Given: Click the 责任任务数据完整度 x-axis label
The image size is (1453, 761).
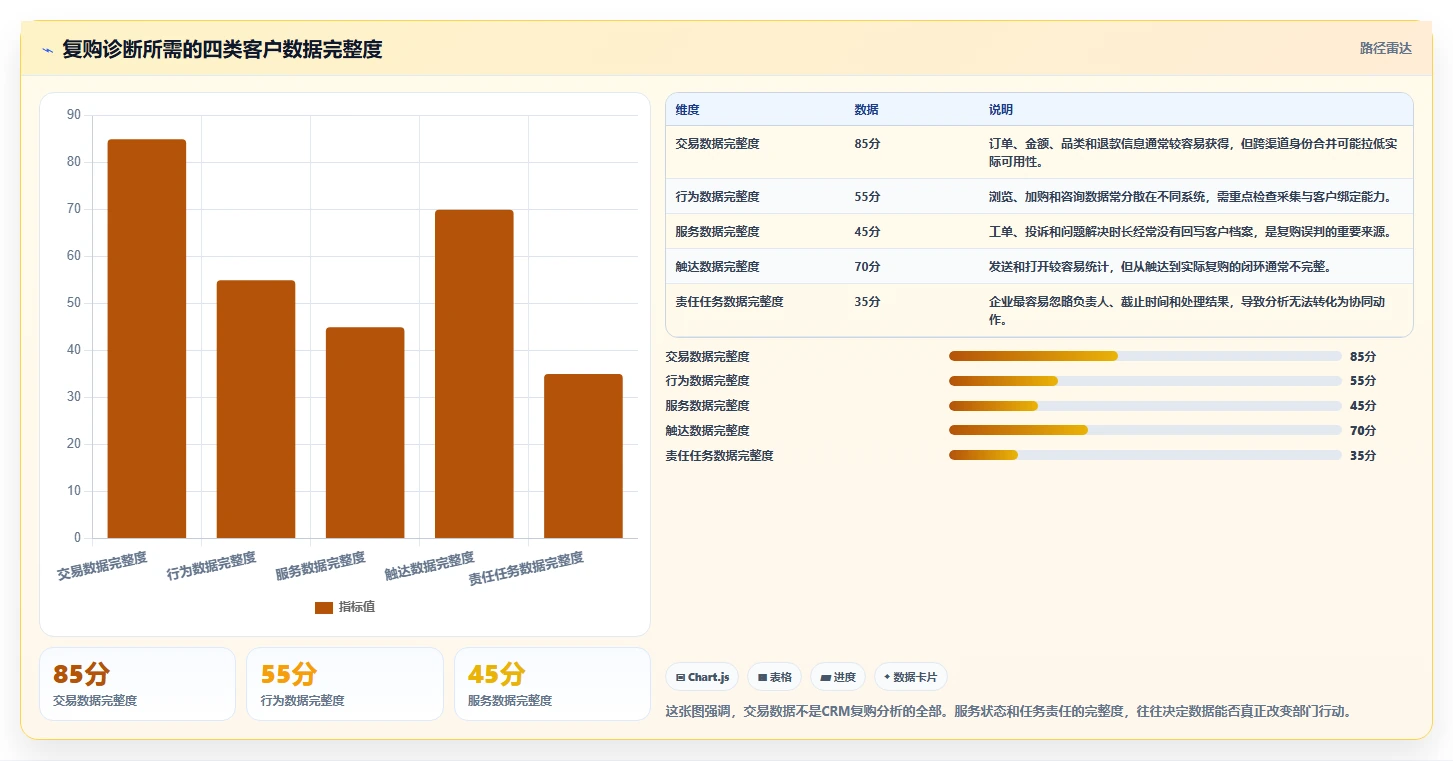Looking at the screenshot, I should (x=526, y=568).
